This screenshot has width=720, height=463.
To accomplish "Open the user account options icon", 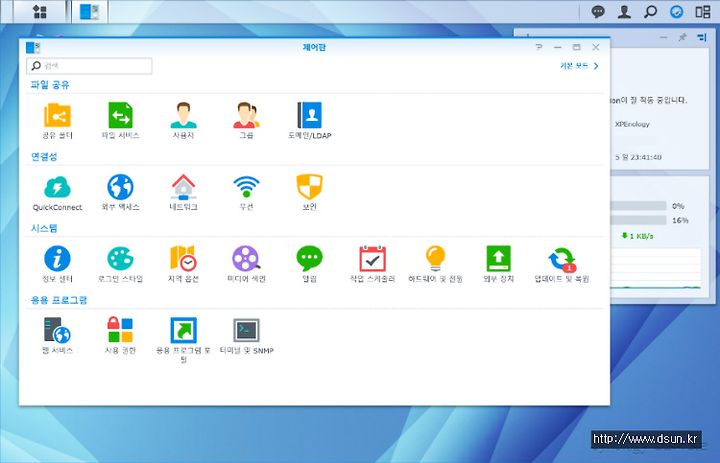I will coord(624,11).
